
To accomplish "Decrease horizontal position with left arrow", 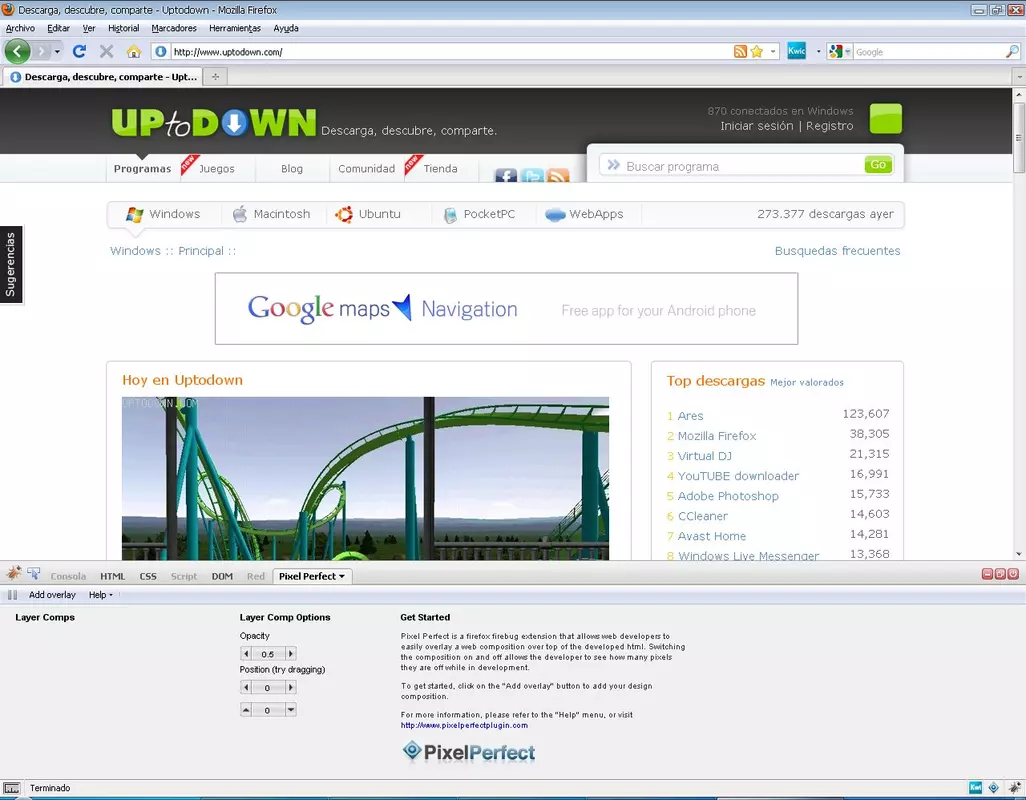I will tap(246, 687).
